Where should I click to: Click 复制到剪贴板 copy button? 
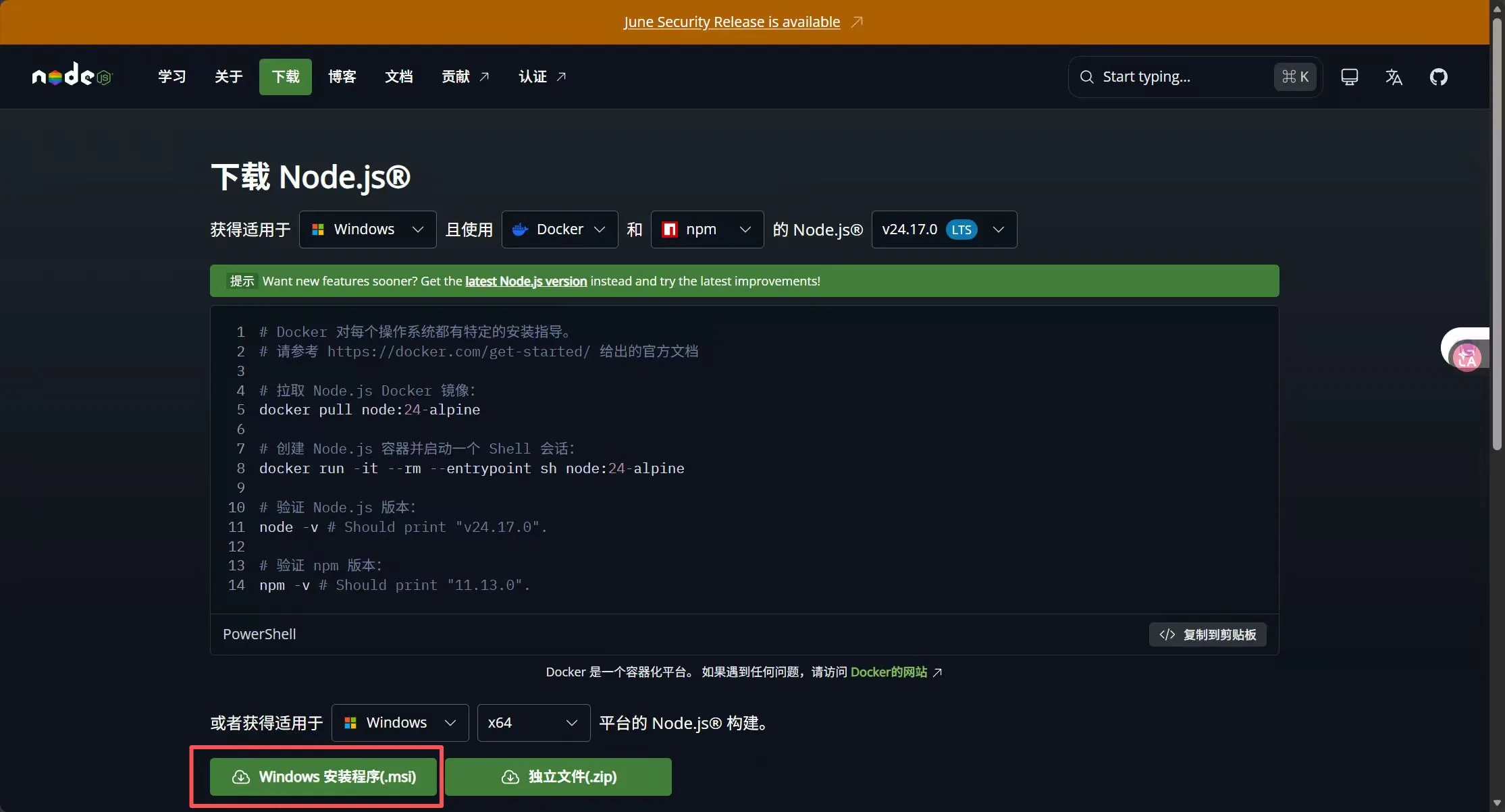[x=1207, y=634]
